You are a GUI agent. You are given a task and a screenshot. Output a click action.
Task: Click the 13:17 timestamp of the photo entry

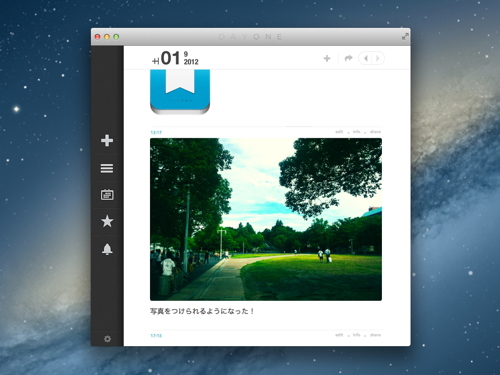(x=156, y=132)
